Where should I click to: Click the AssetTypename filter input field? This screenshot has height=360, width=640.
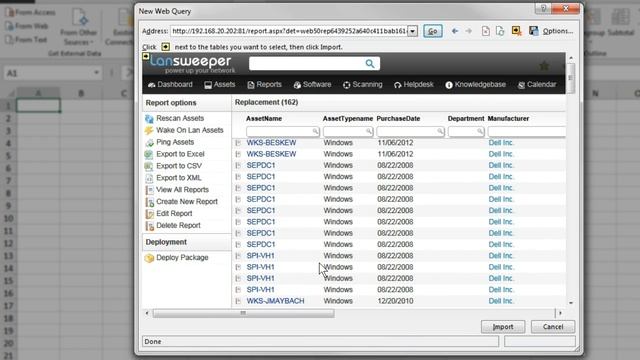tap(348, 131)
